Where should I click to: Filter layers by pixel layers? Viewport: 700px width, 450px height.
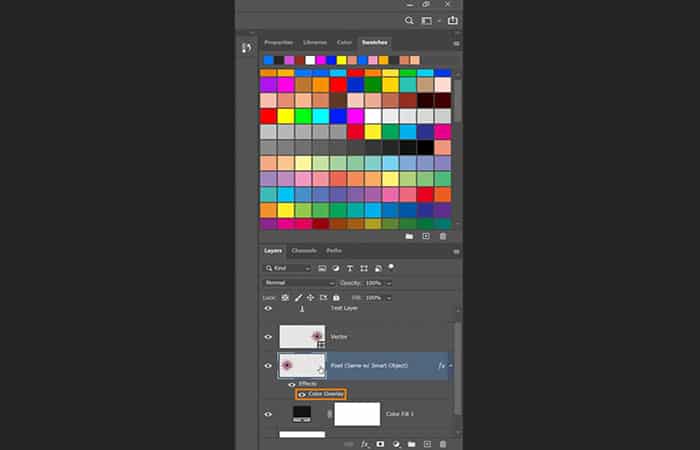point(322,268)
